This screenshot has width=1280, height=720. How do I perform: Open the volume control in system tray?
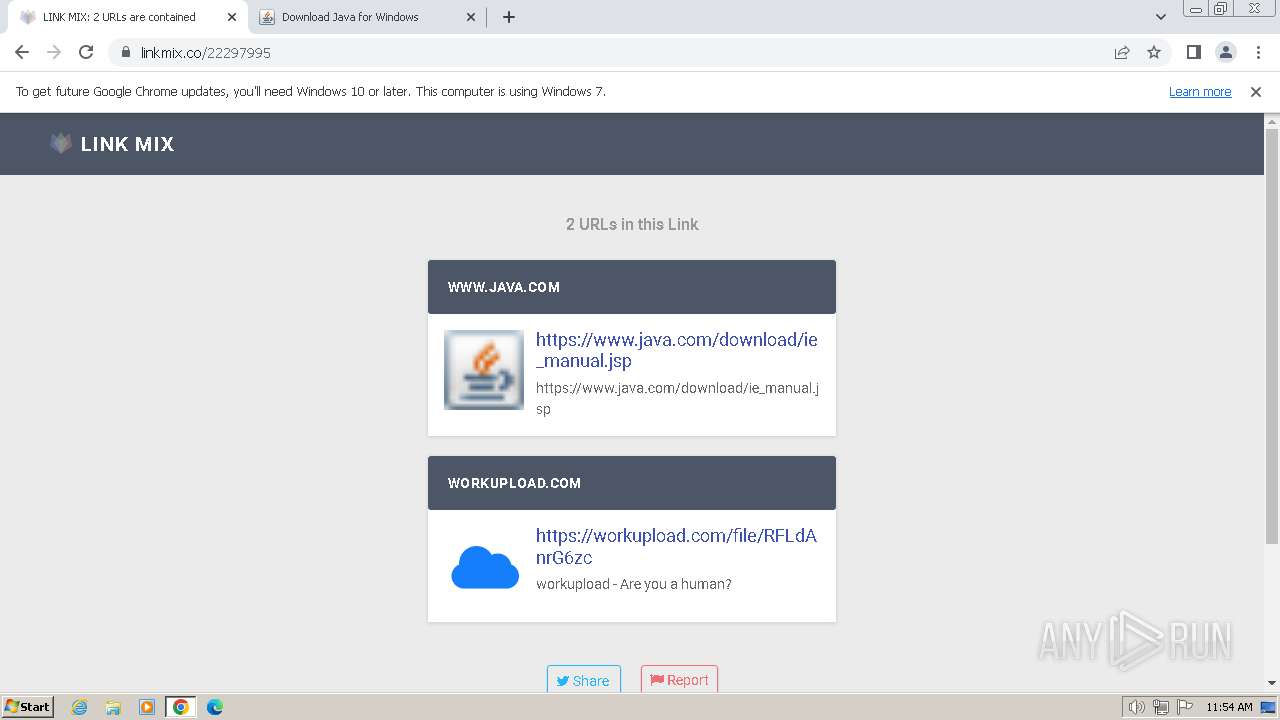coord(1136,707)
